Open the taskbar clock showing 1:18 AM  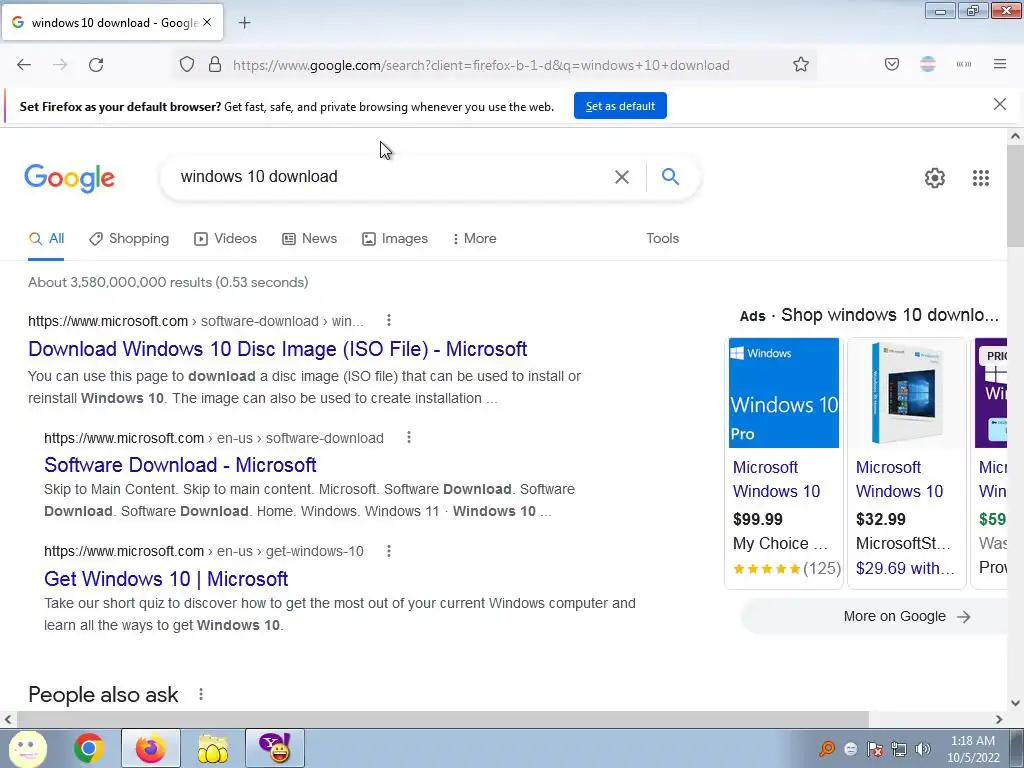(973, 749)
